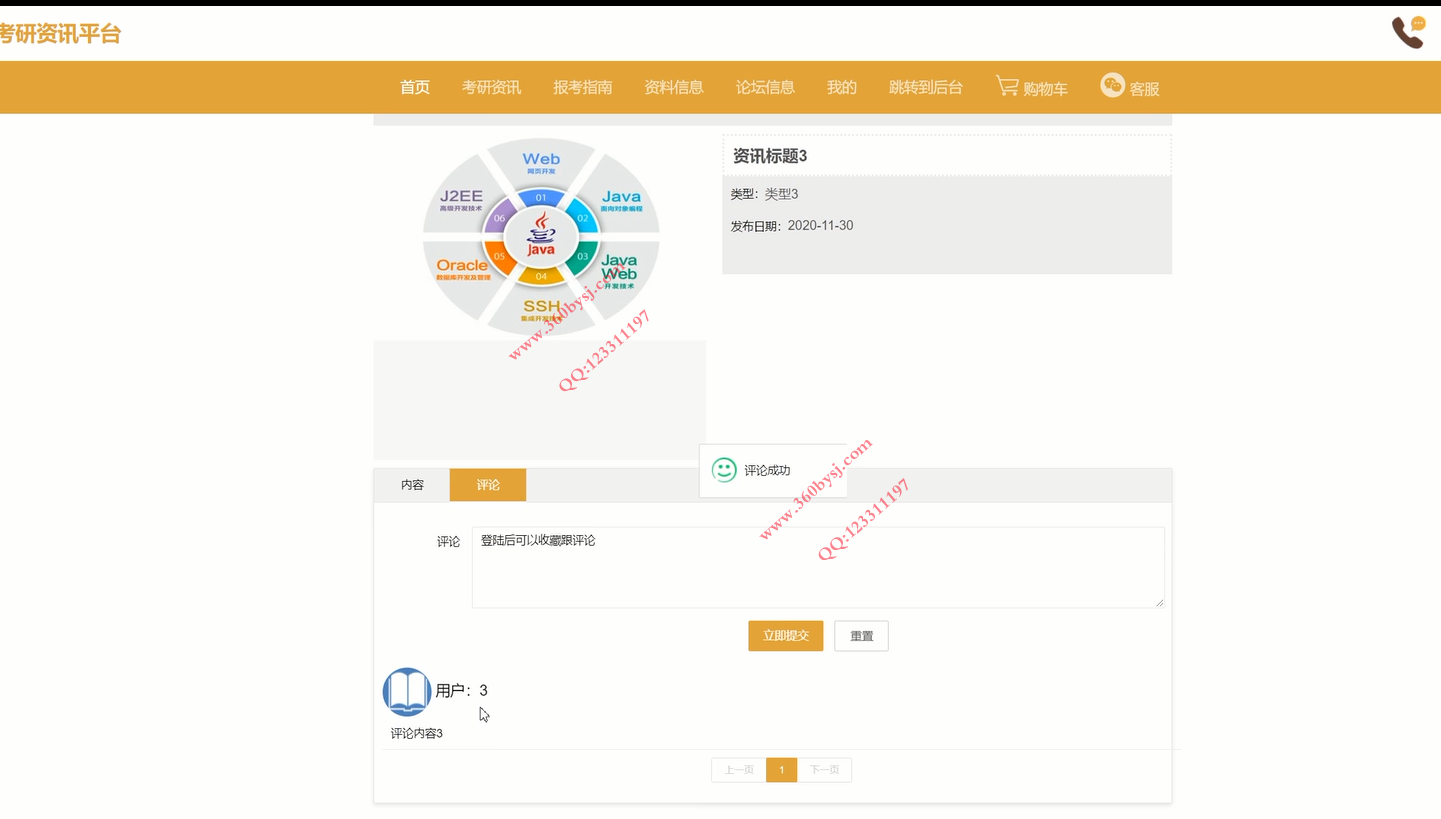Click 跳转到后台 in the navigation
The height and width of the screenshot is (819, 1441).
pos(926,87)
